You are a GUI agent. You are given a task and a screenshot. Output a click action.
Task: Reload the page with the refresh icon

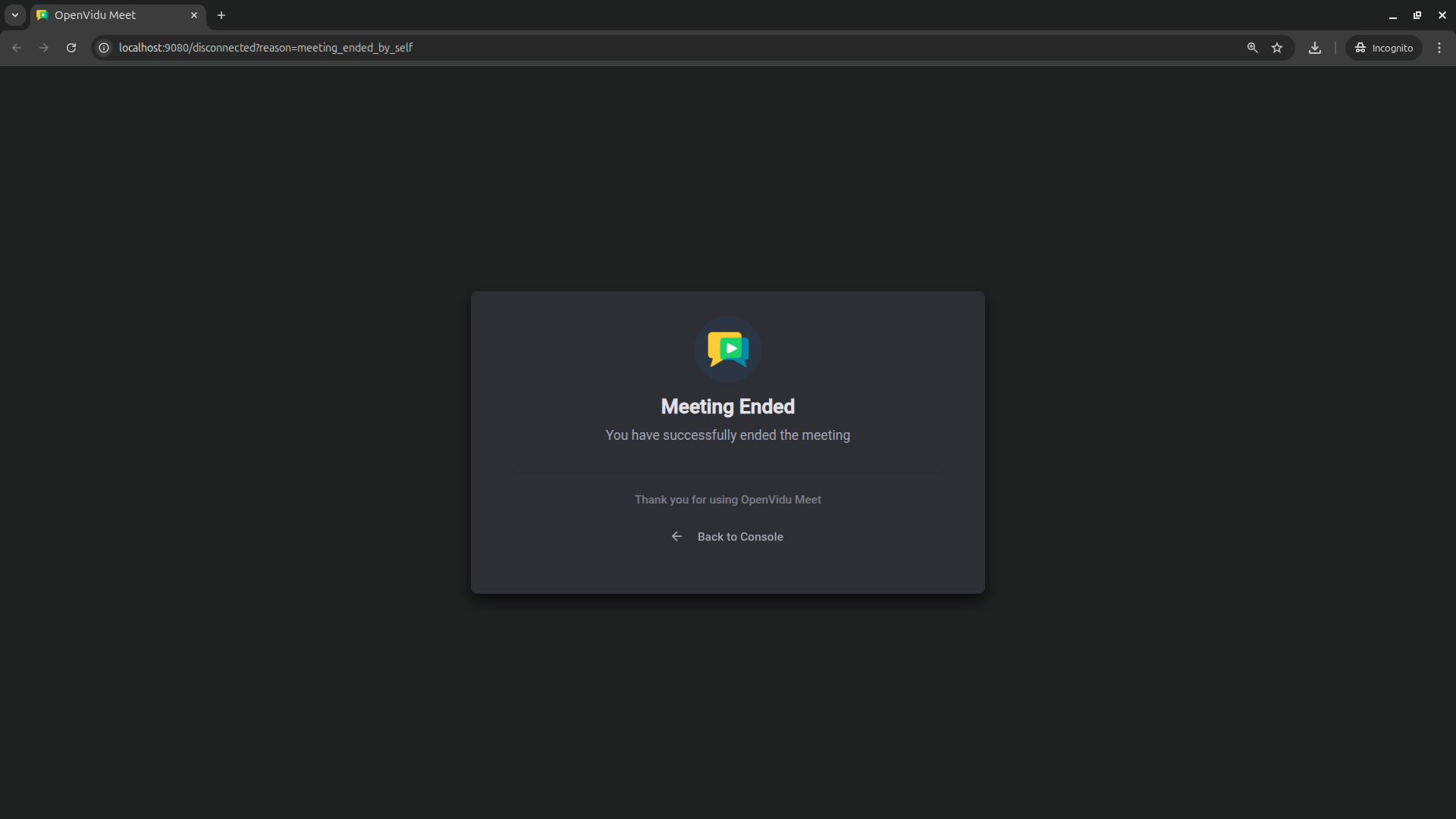coord(71,47)
